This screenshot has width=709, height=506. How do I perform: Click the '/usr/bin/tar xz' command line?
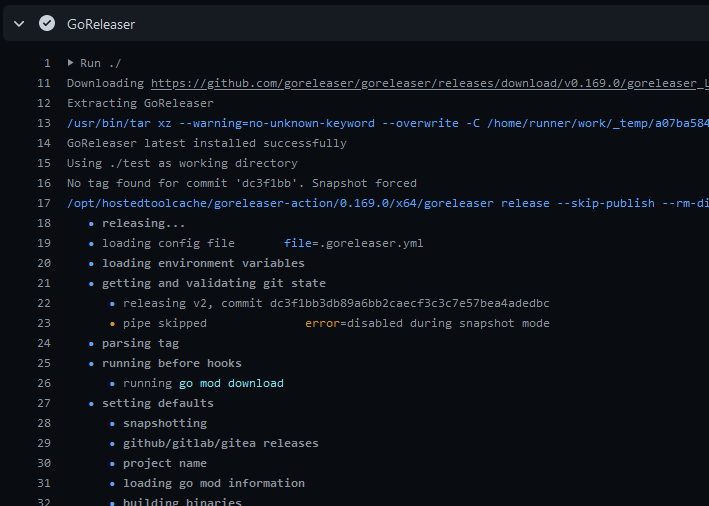[x=388, y=123]
